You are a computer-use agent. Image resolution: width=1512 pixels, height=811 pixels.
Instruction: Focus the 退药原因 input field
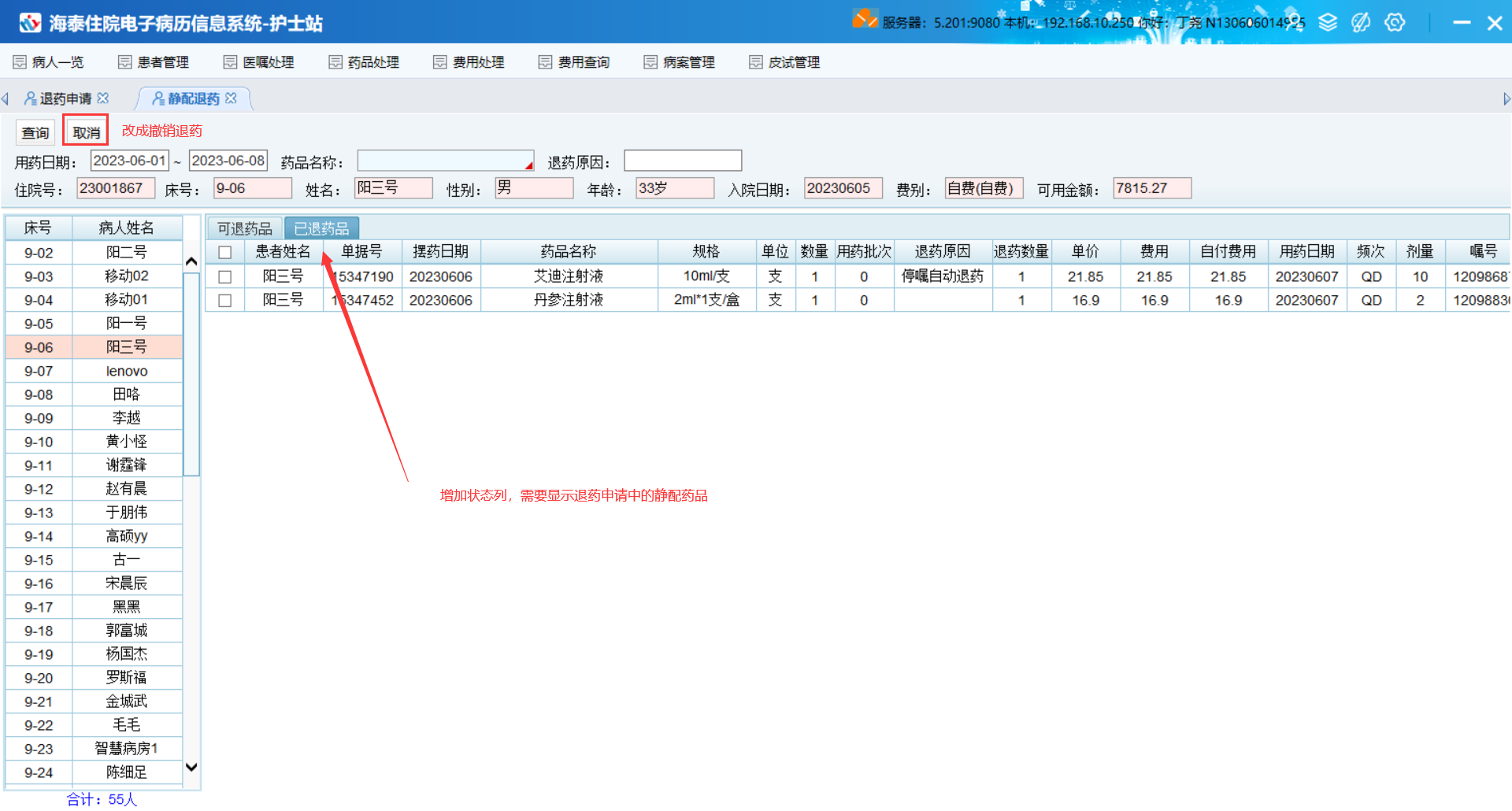(x=683, y=161)
